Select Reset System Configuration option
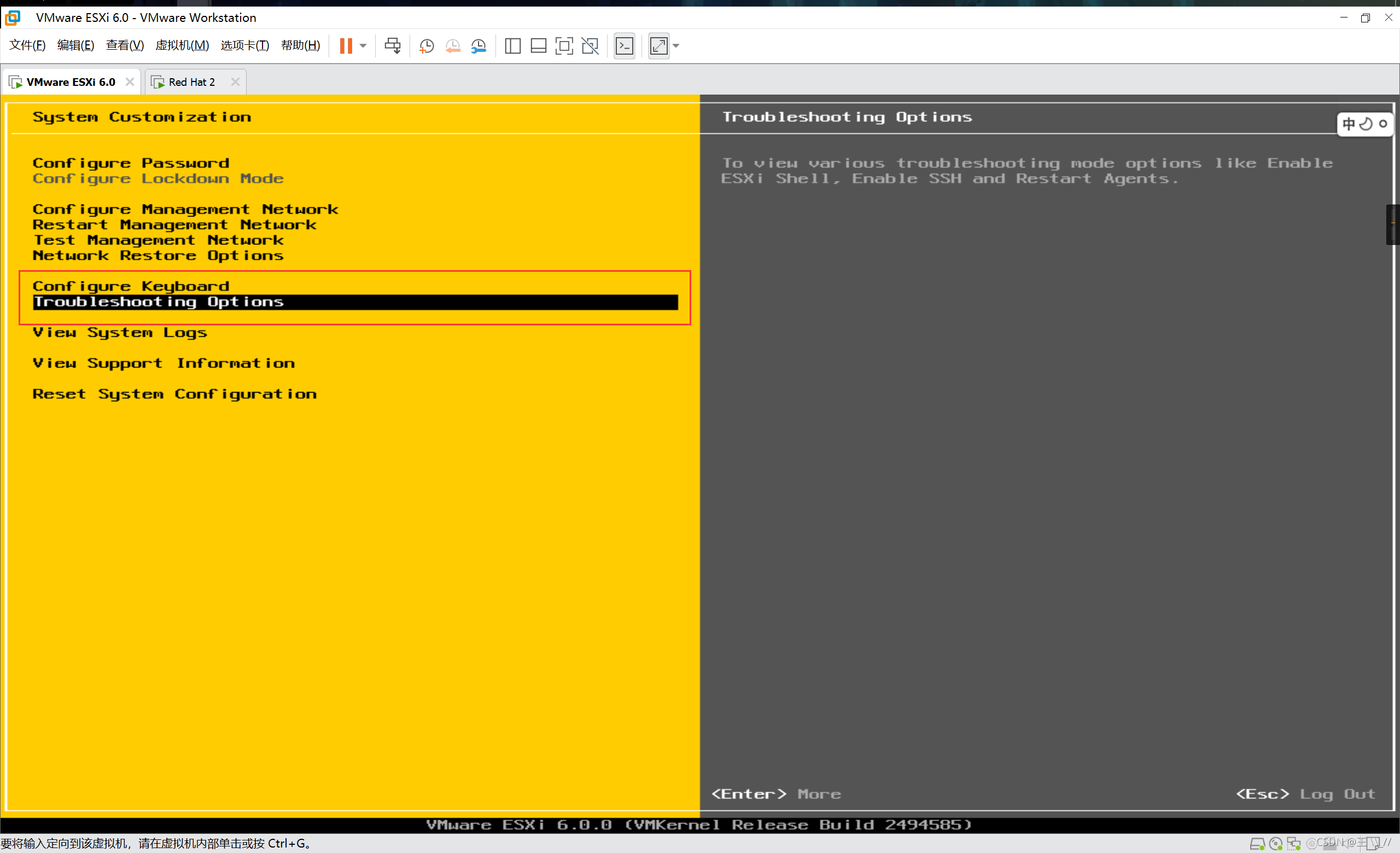1400x853 pixels. coord(175,393)
